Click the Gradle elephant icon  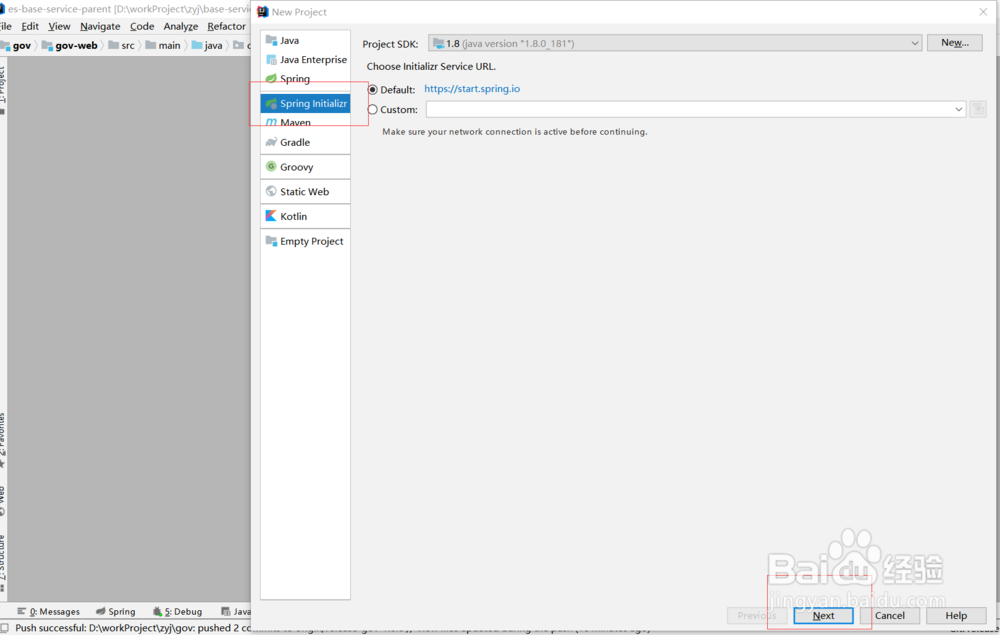pos(271,142)
